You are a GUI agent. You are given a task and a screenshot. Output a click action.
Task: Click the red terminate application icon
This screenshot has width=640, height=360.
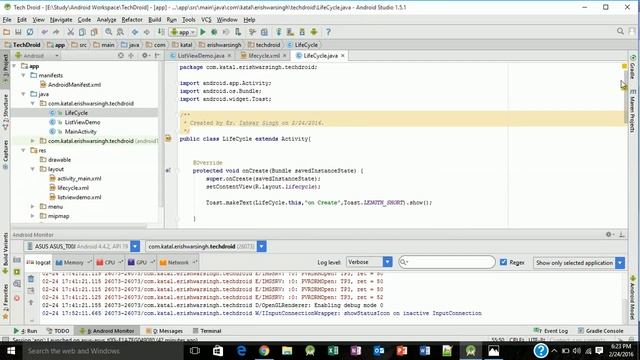coord(17,298)
